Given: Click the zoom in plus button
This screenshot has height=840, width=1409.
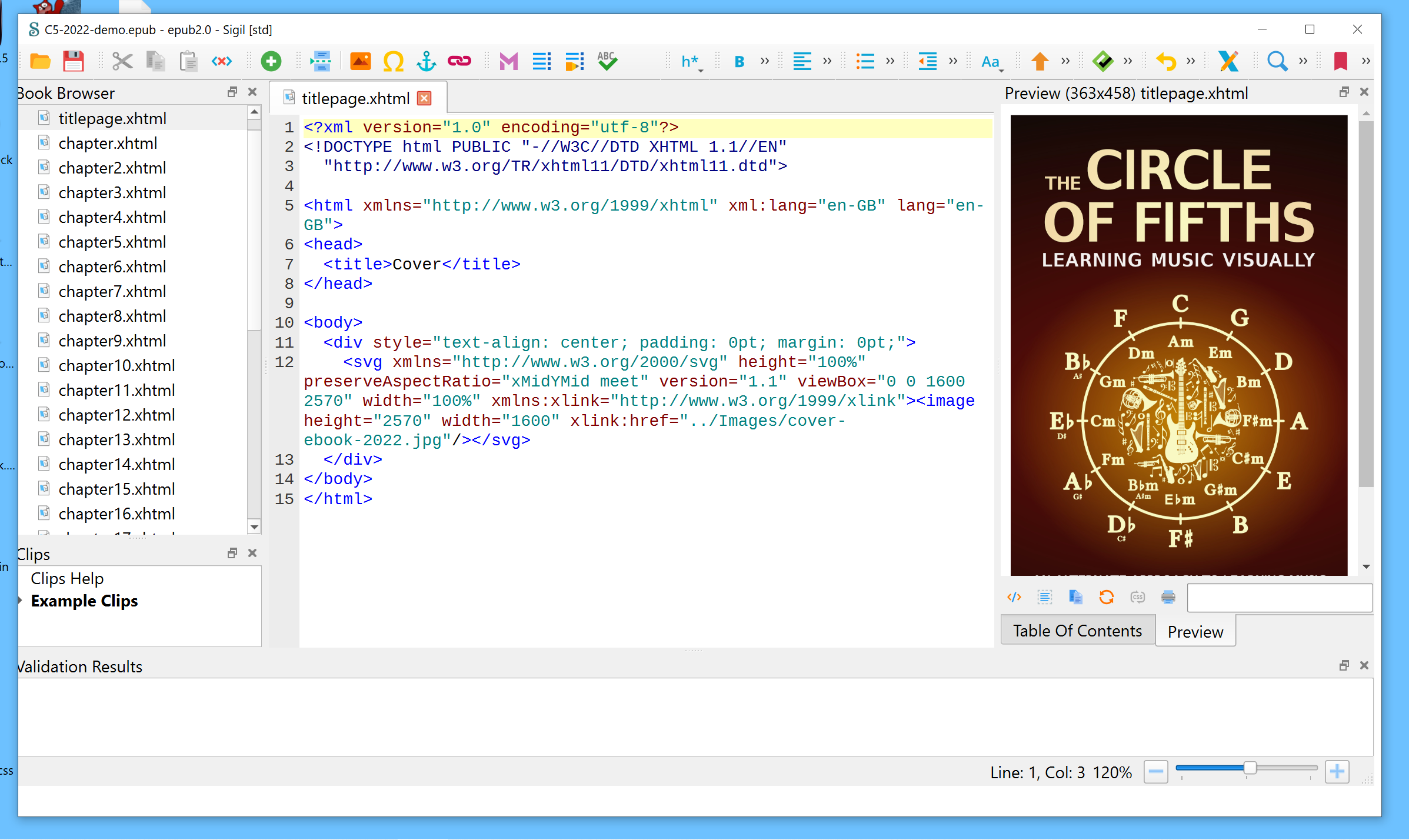Looking at the screenshot, I should pyautogui.click(x=1337, y=771).
